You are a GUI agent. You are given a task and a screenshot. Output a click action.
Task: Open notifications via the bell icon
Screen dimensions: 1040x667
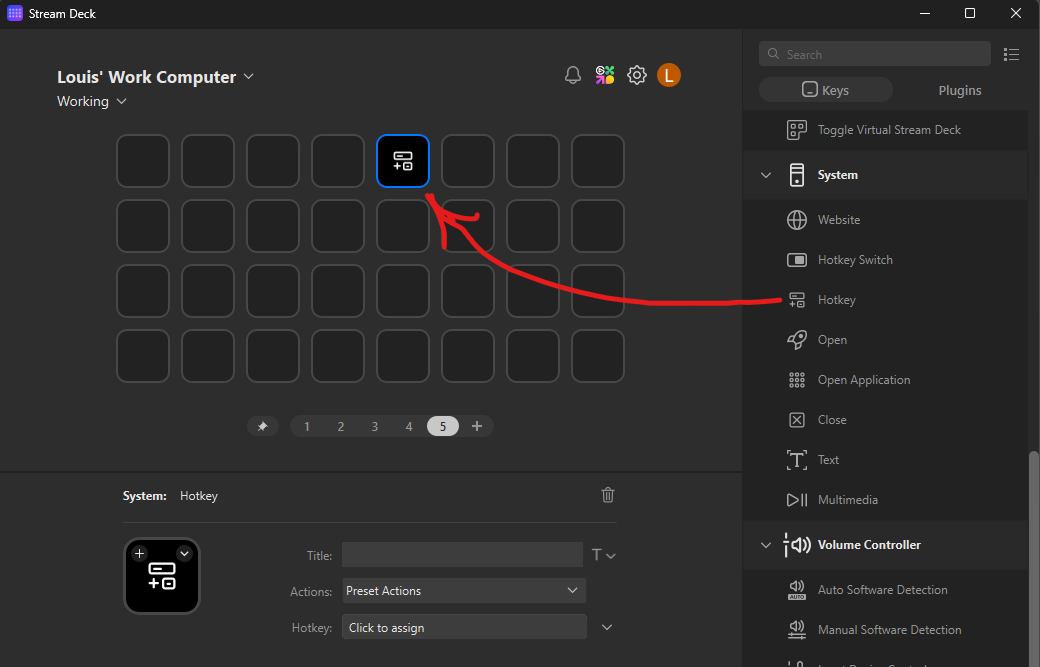point(572,74)
